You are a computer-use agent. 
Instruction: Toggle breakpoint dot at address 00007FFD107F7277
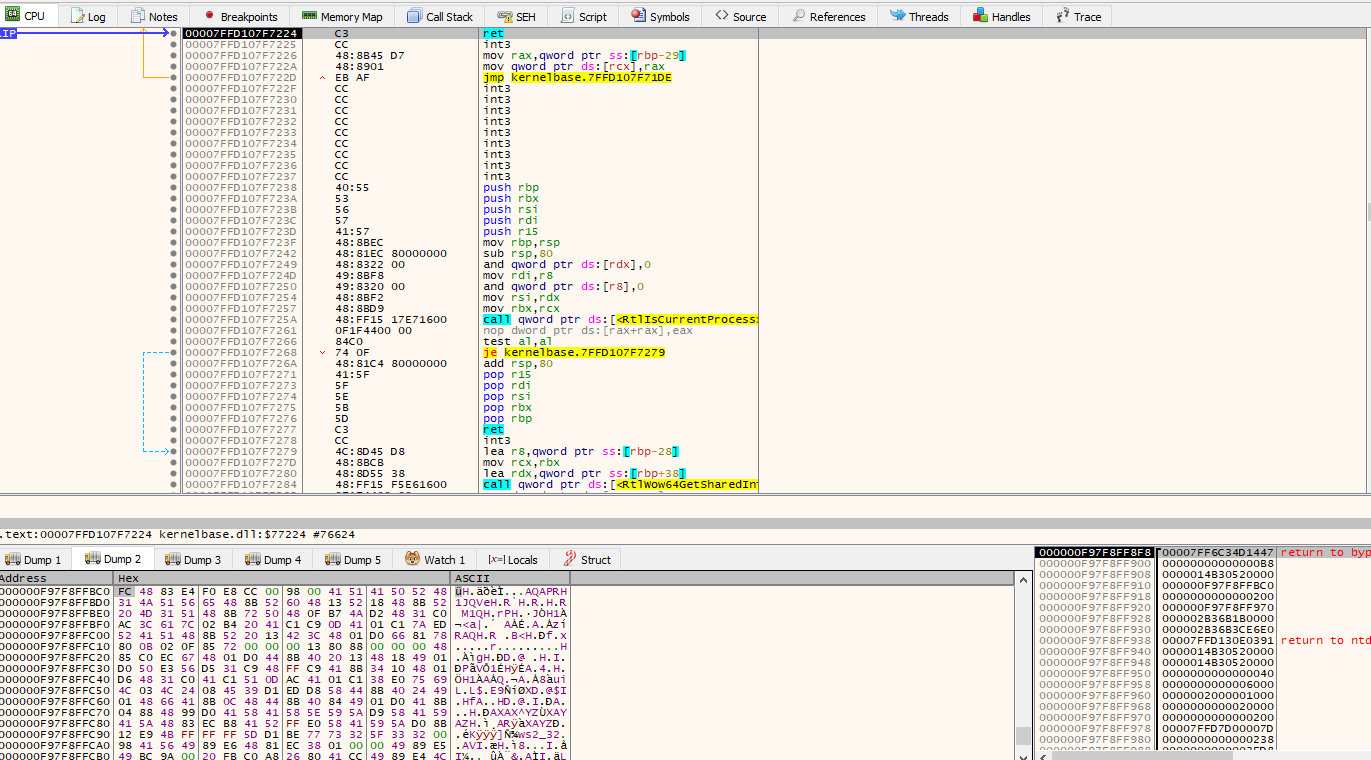pyautogui.click(x=174, y=430)
